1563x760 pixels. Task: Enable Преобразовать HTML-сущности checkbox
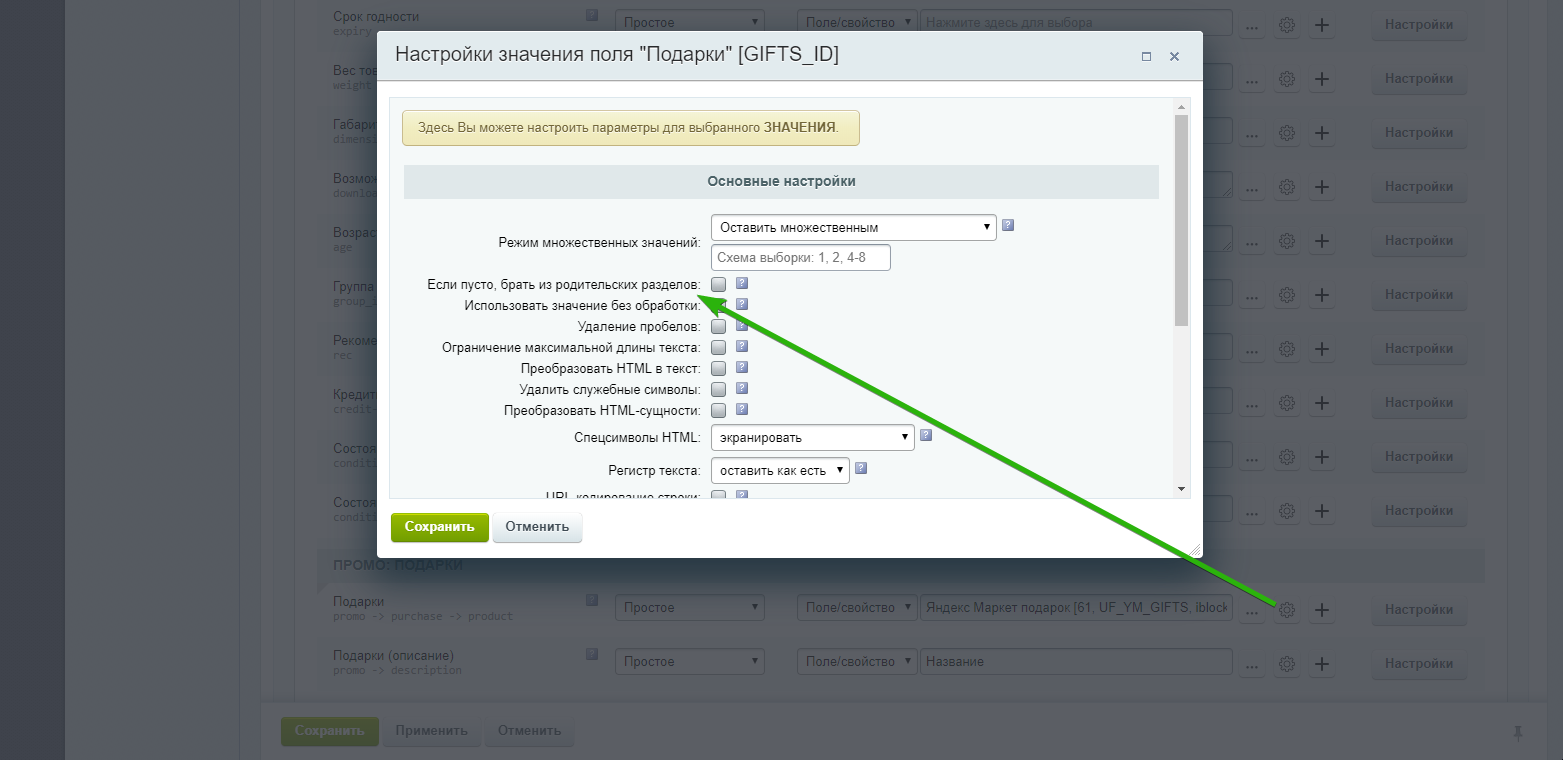pyautogui.click(x=718, y=410)
